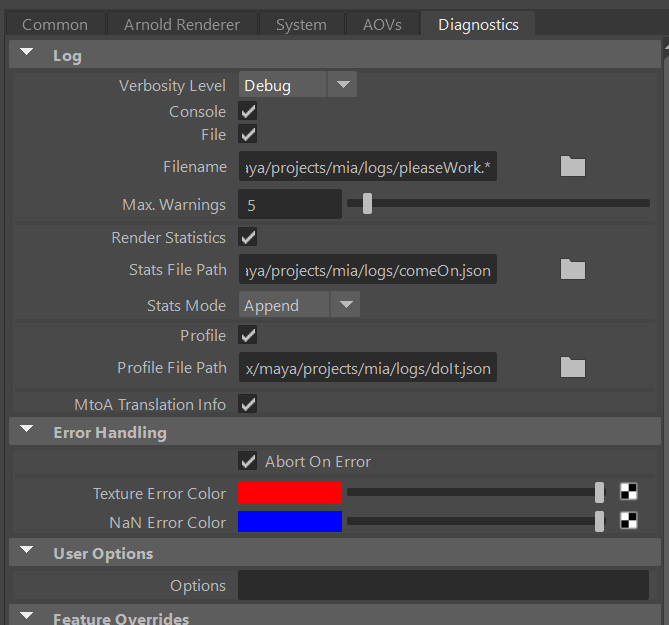669x625 pixels.
Task: Click Texture Error Color map checker icon
Action: pyautogui.click(x=628, y=491)
